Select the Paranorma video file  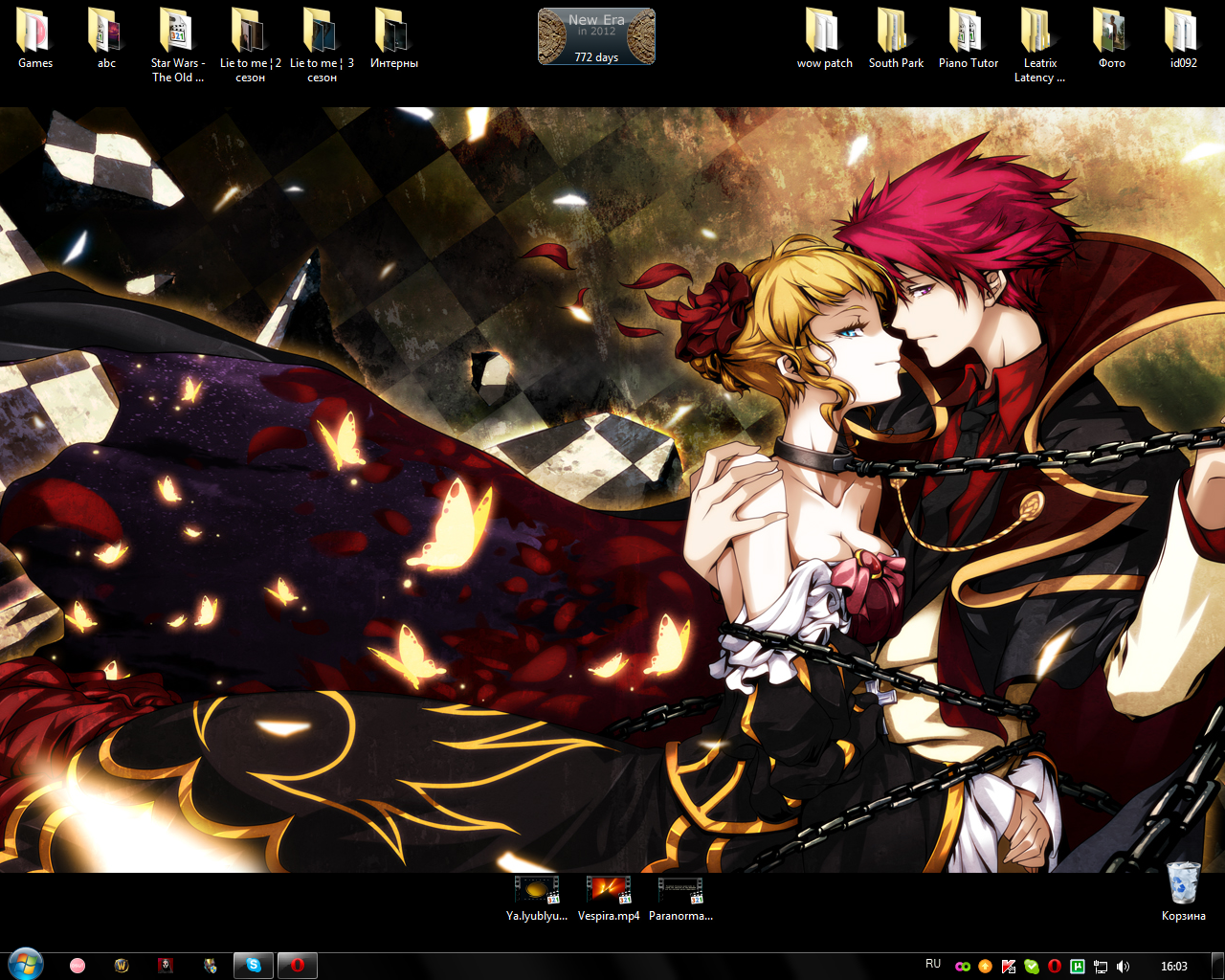[680, 899]
